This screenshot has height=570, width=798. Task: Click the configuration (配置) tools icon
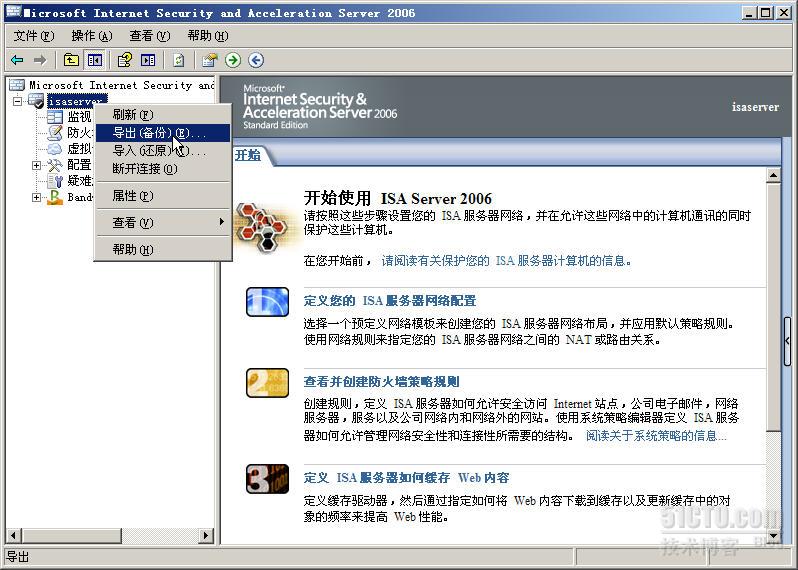tap(55, 165)
